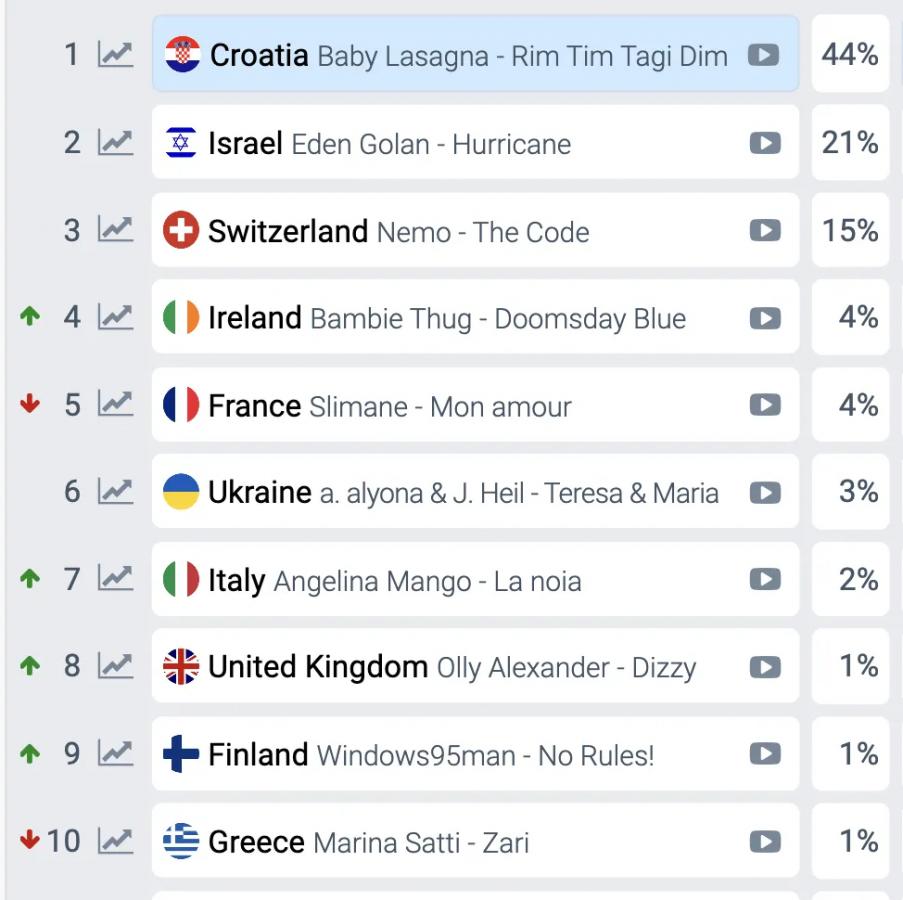Viewport: 903px width, 900px height.
Task: Play video for France's Mon amour
Action: [x=764, y=405]
